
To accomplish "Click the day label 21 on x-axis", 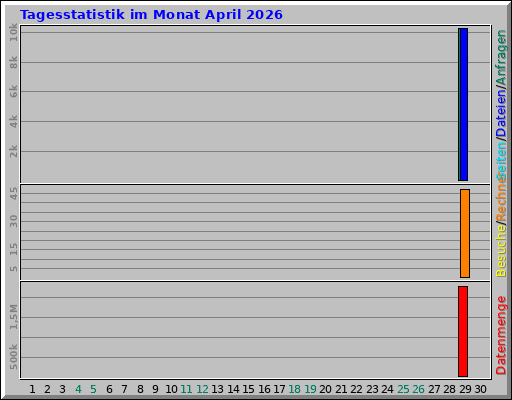I will pyautogui.click(x=341, y=389).
